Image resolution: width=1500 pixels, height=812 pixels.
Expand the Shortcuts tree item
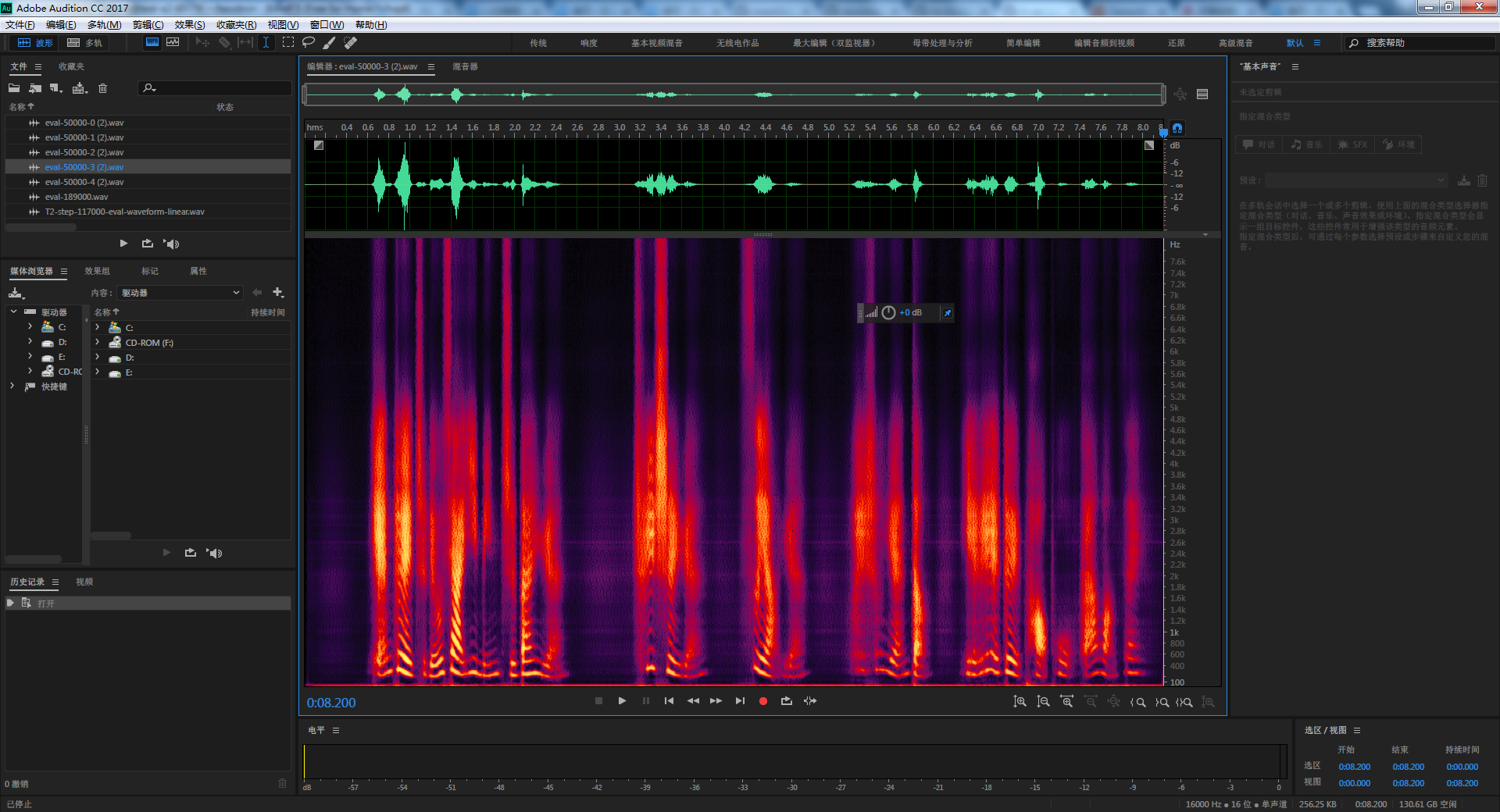click(x=12, y=386)
